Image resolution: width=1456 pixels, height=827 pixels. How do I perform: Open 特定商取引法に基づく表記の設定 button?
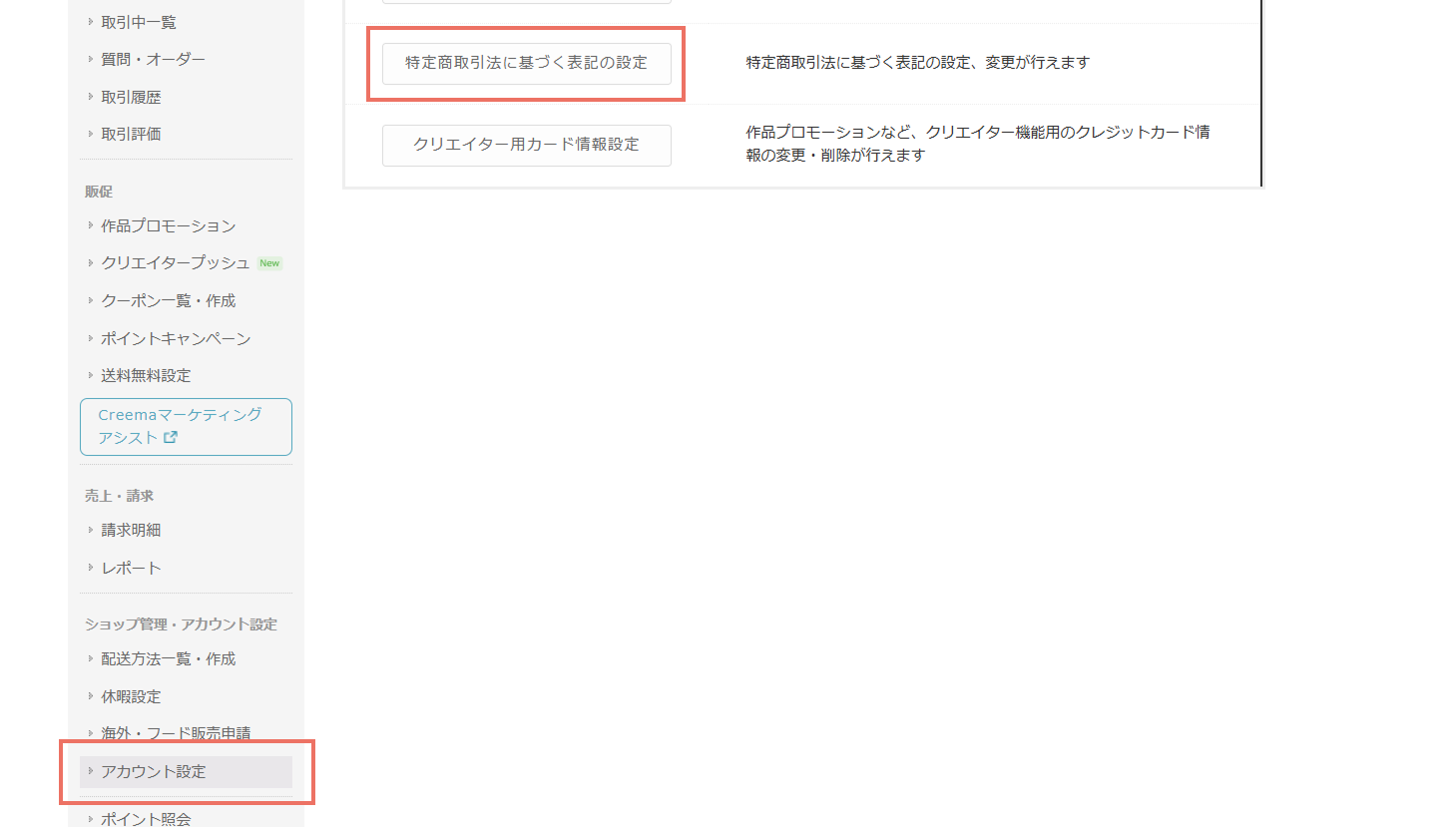(x=526, y=63)
